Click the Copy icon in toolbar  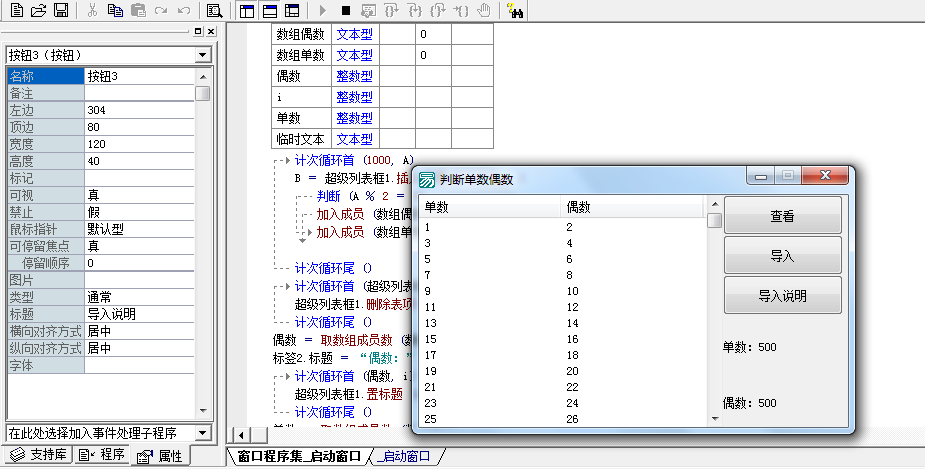116,11
